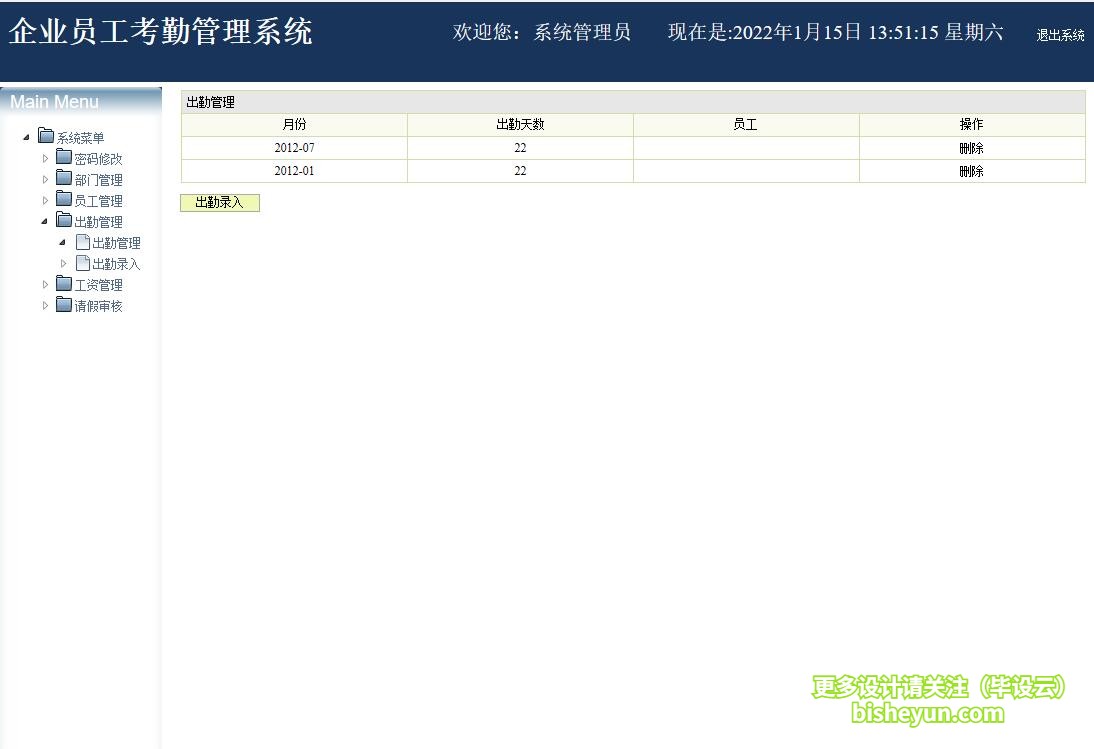Click the 请假审核 folder icon
Image resolution: width=1094 pixels, height=749 pixels.
(64, 305)
